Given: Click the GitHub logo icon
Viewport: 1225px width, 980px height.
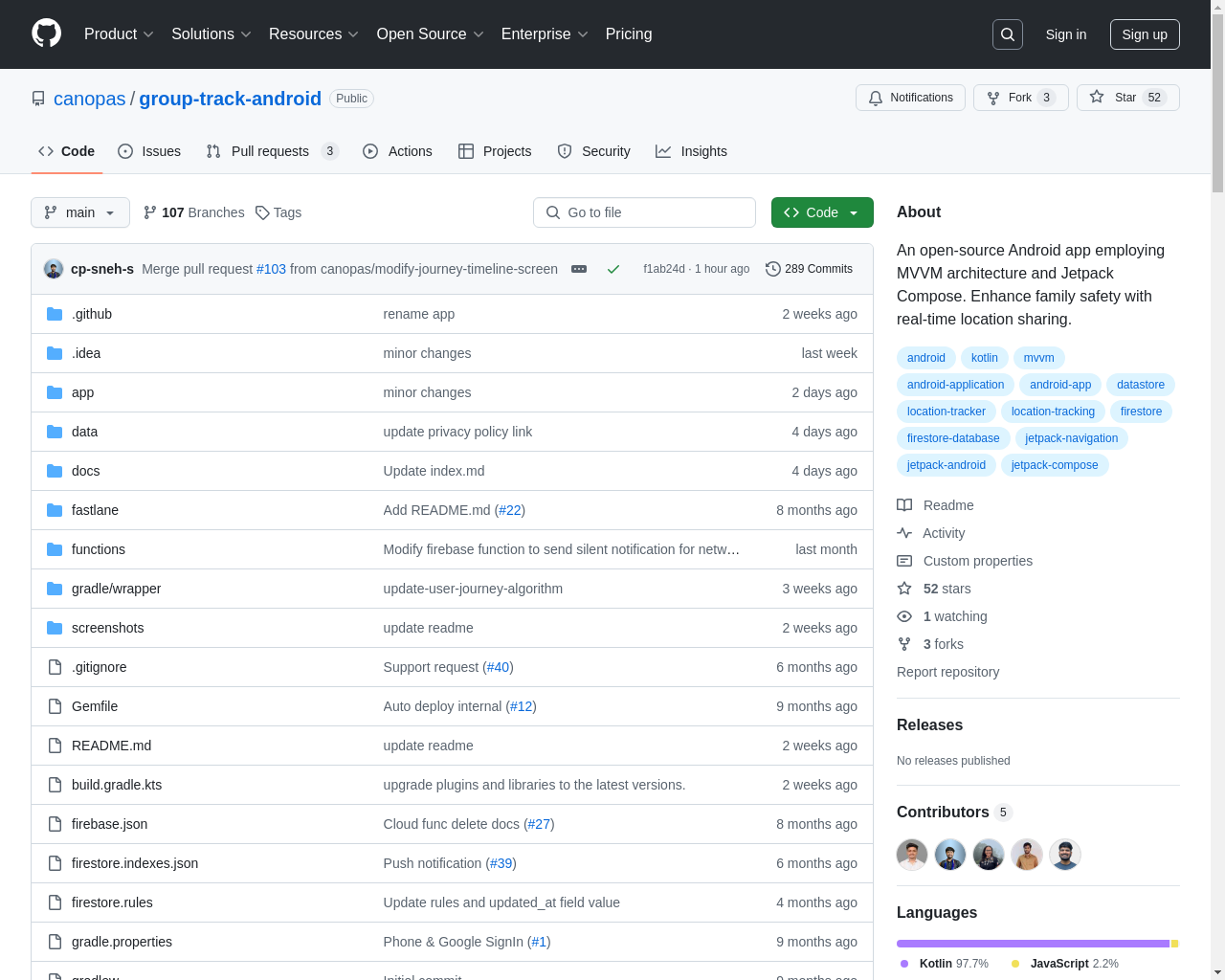Looking at the screenshot, I should 46,33.
